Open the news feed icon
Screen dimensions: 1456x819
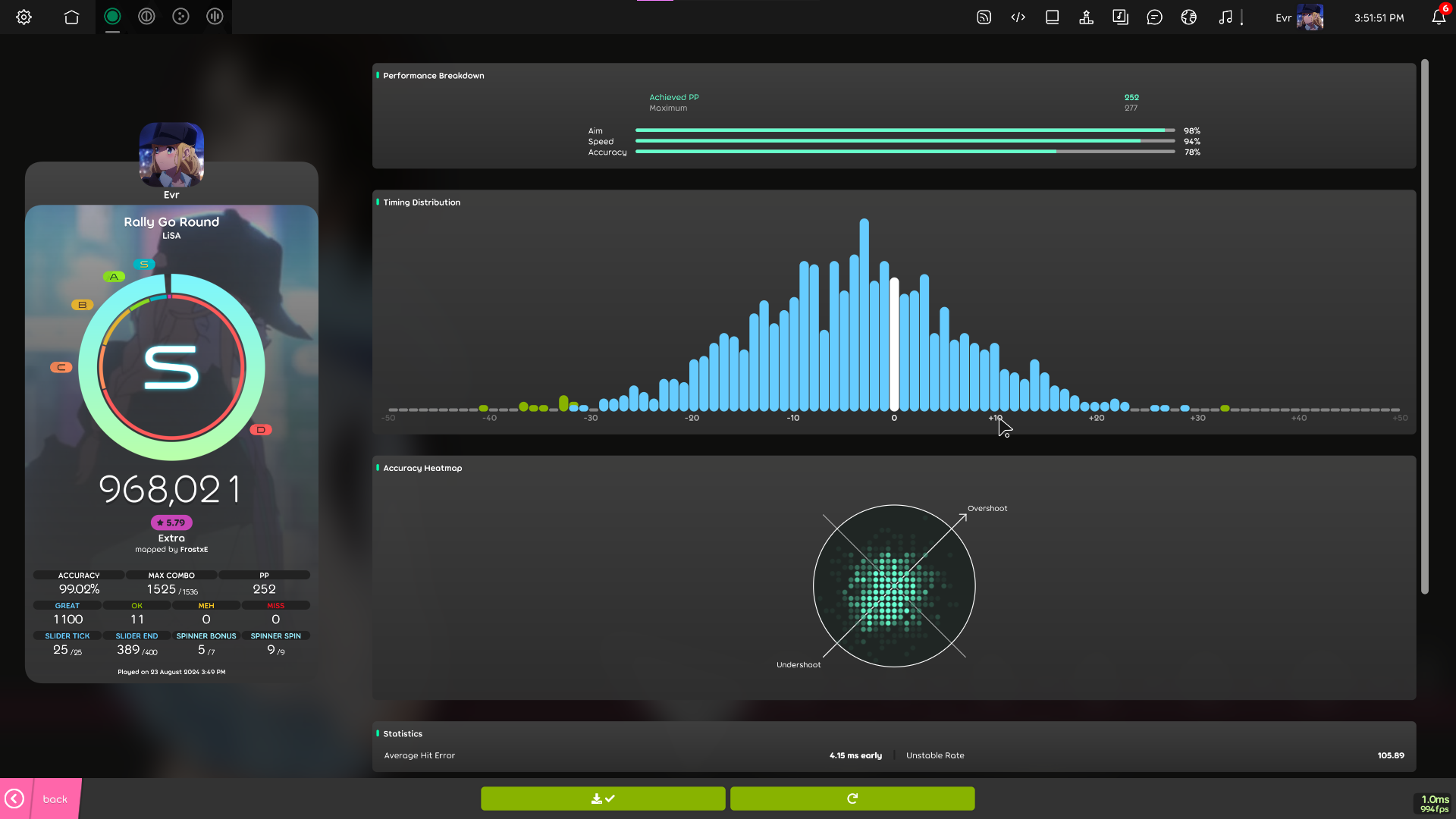(x=984, y=17)
